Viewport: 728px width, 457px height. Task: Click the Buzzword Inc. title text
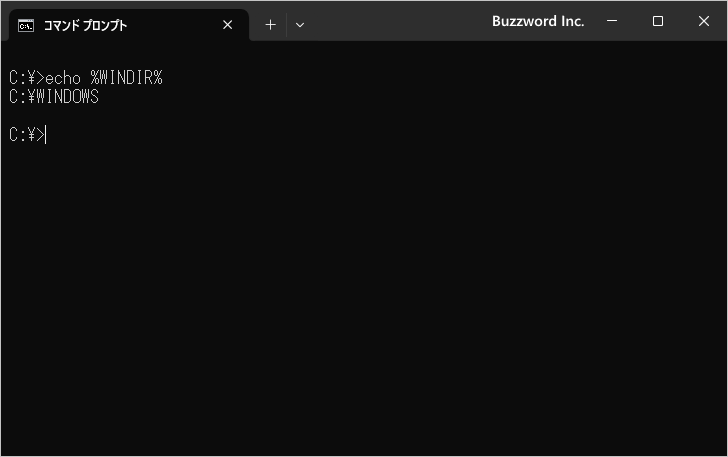[538, 21]
